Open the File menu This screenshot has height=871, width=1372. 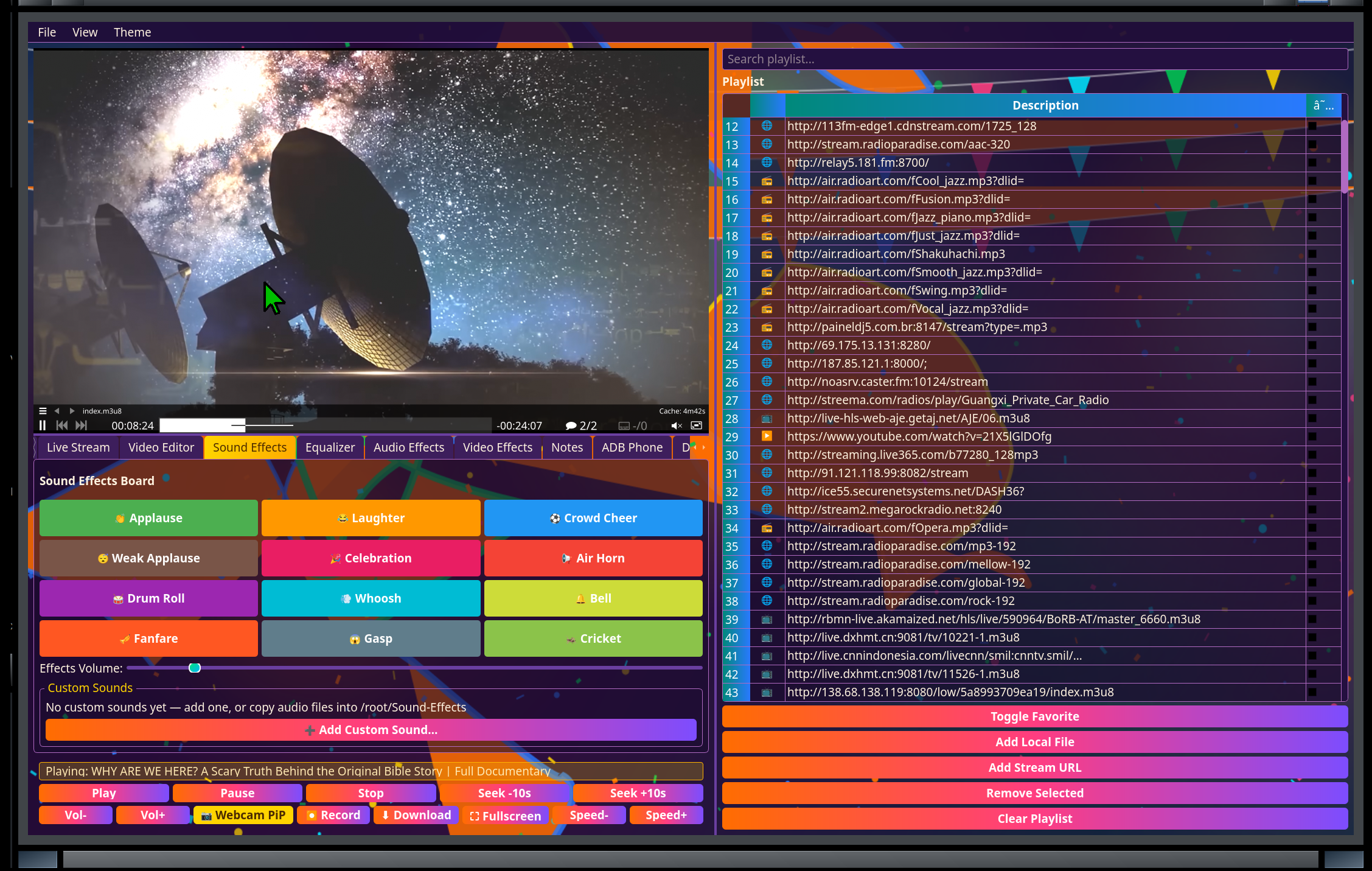click(x=47, y=32)
